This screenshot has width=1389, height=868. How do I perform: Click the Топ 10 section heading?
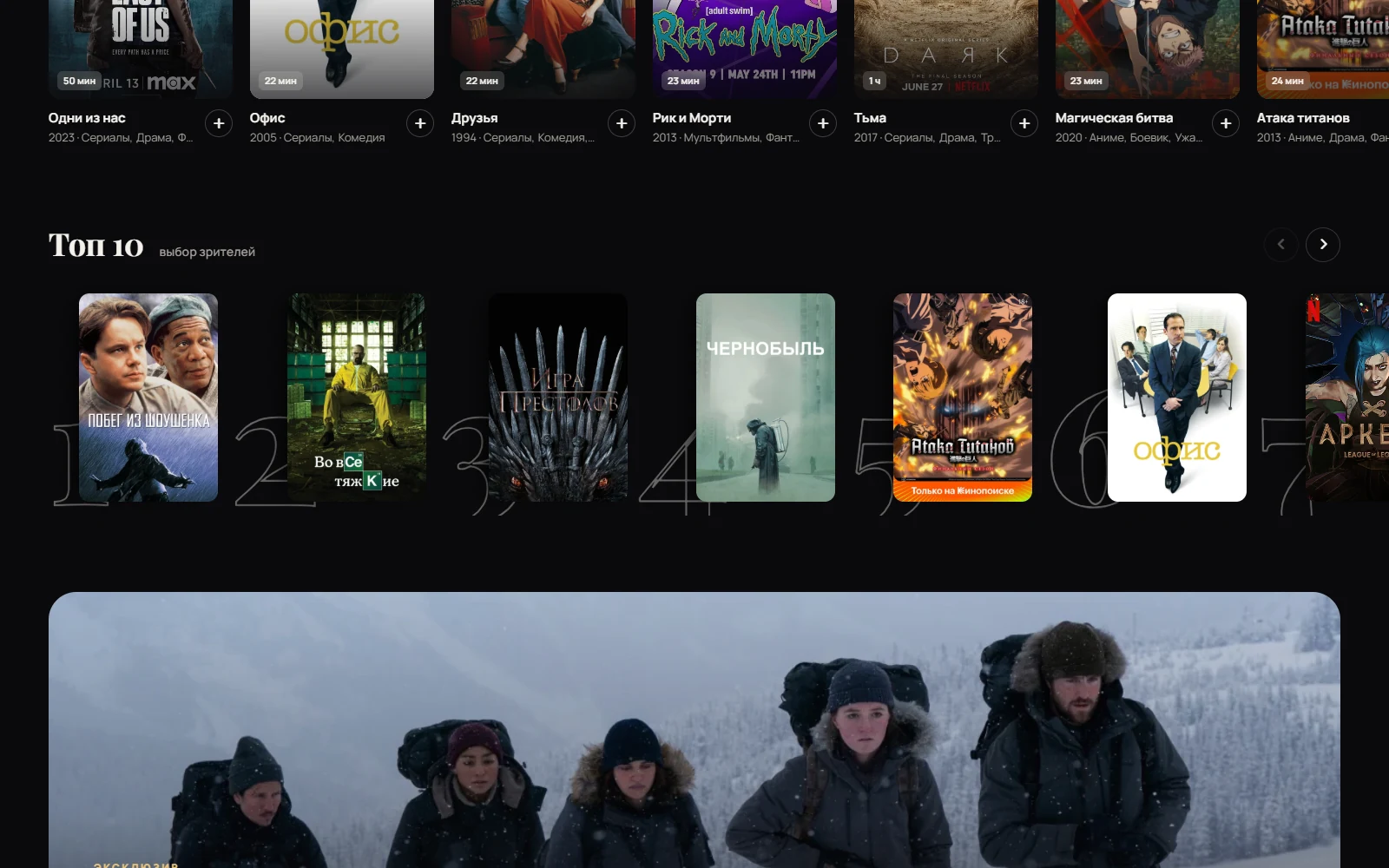pyautogui.click(x=96, y=246)
